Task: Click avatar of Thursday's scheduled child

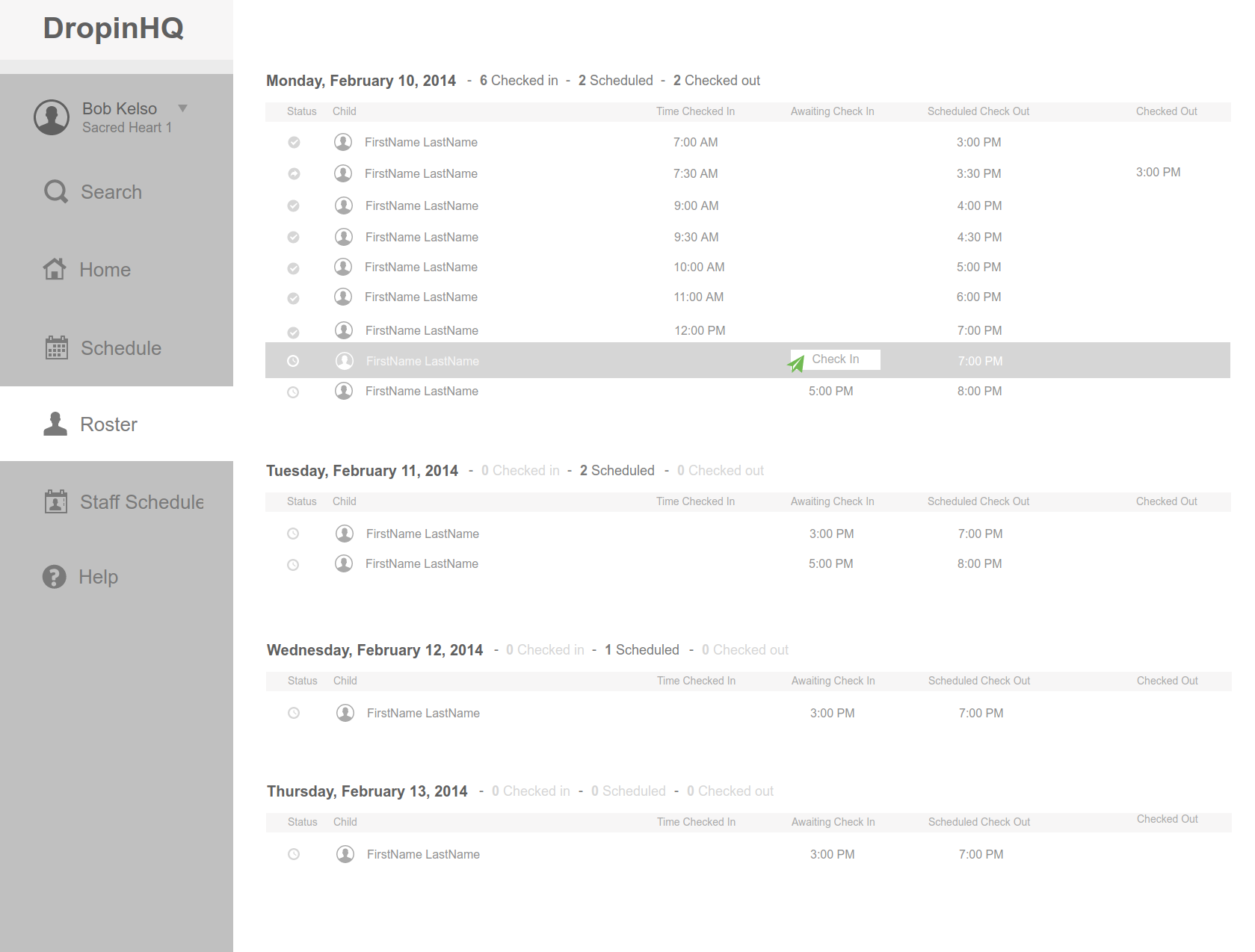Action: (345, 854)
